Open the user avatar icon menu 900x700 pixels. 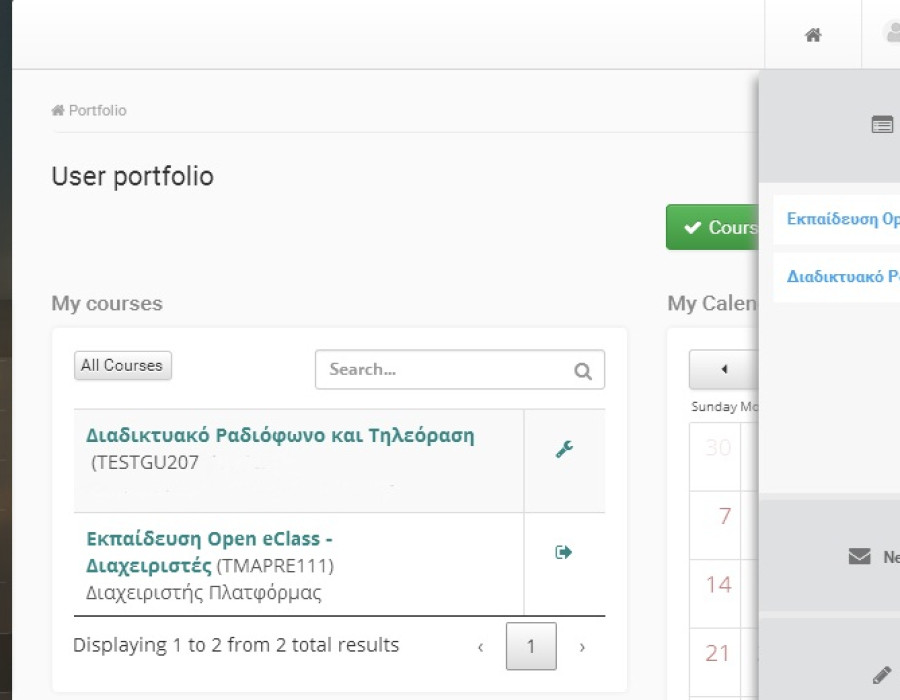[x=892, y=32]
